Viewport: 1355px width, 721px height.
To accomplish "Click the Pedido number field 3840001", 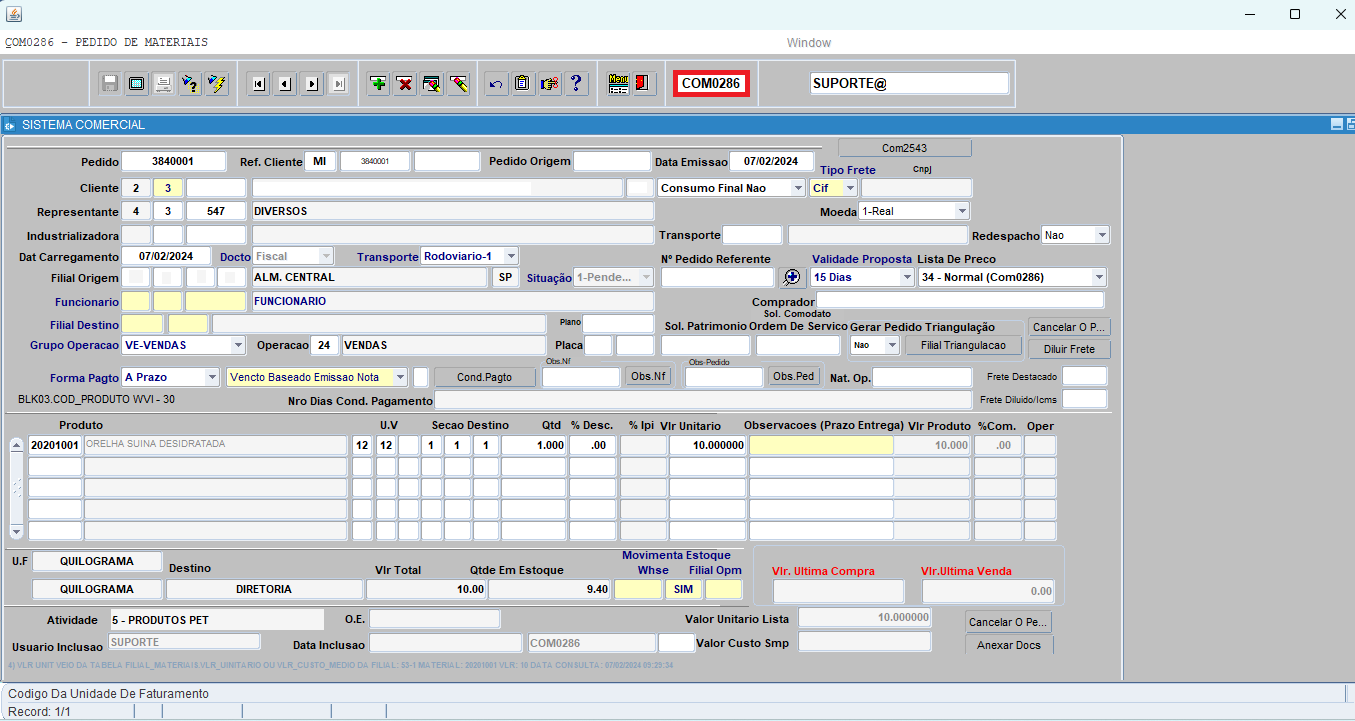I will point(176,161).
